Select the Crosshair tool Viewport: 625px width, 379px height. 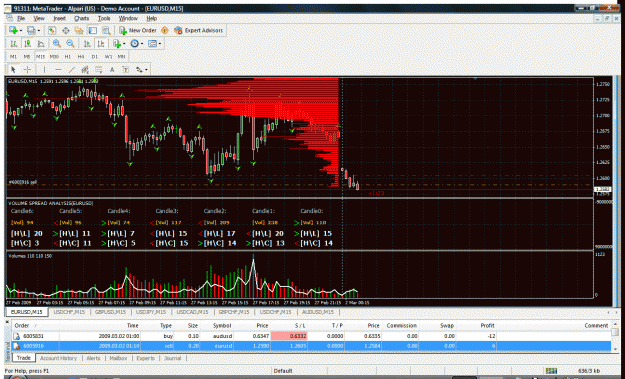point(27,70)
